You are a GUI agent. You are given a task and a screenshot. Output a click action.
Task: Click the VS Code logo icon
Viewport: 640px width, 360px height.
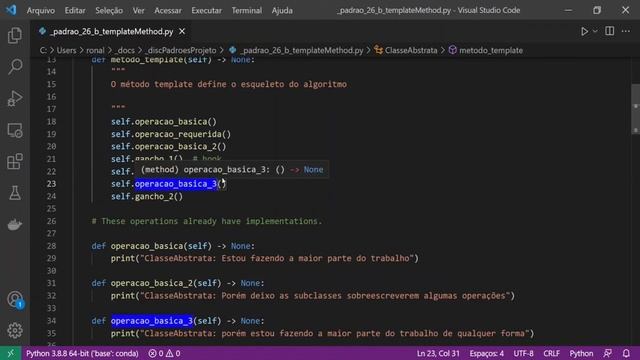pos(11,10)
